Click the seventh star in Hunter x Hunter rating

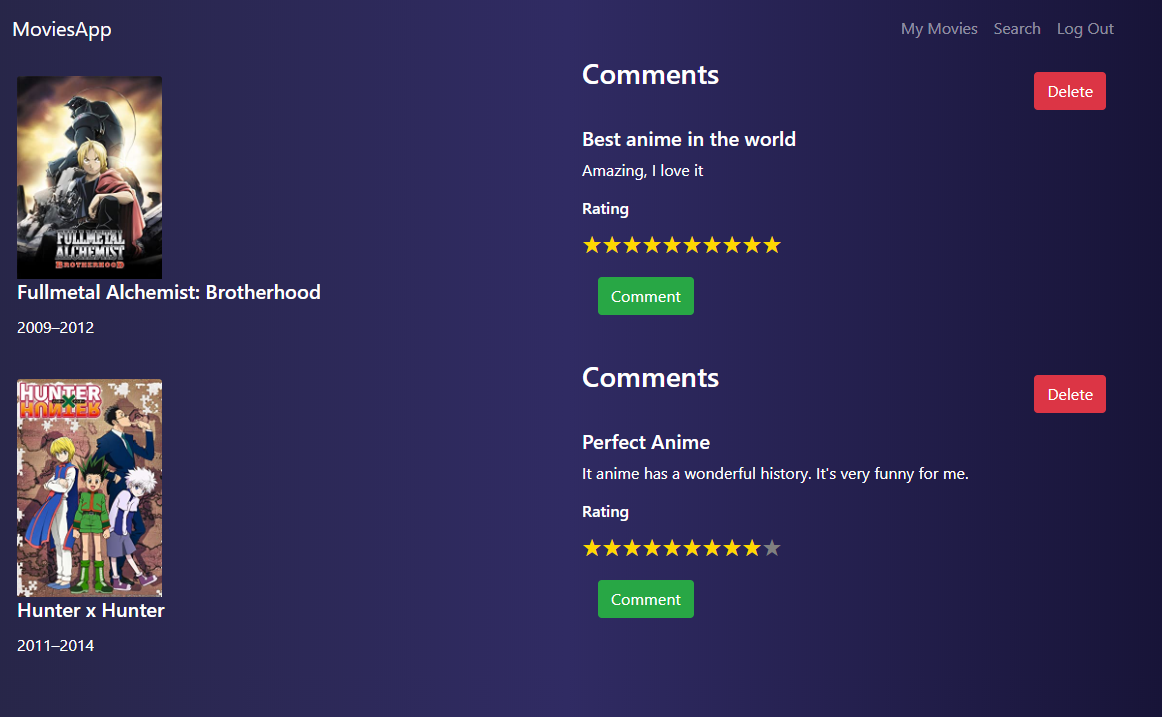pyautogui.click(x=711, y=548)
